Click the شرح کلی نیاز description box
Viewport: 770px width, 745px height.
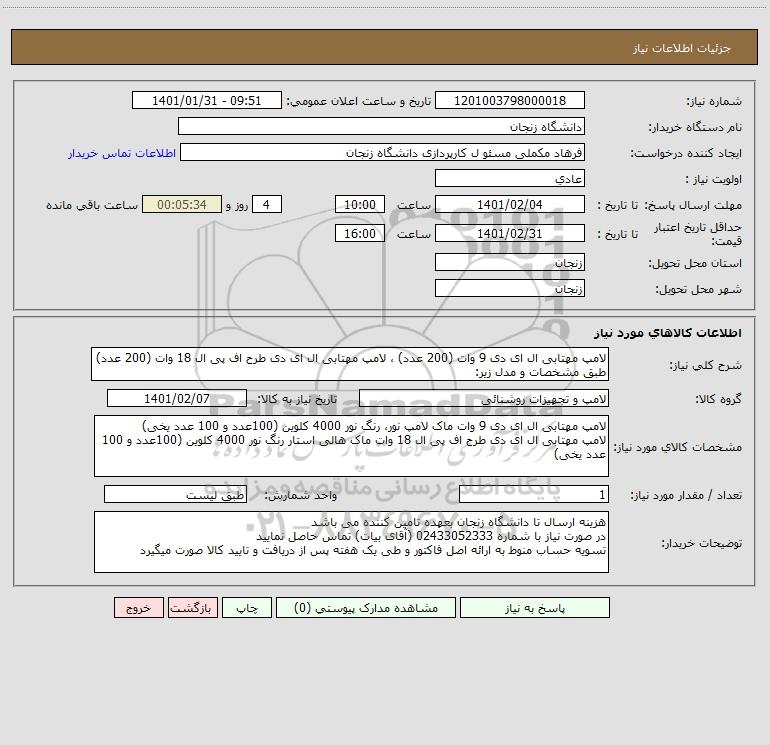click(x=350, y=364)
